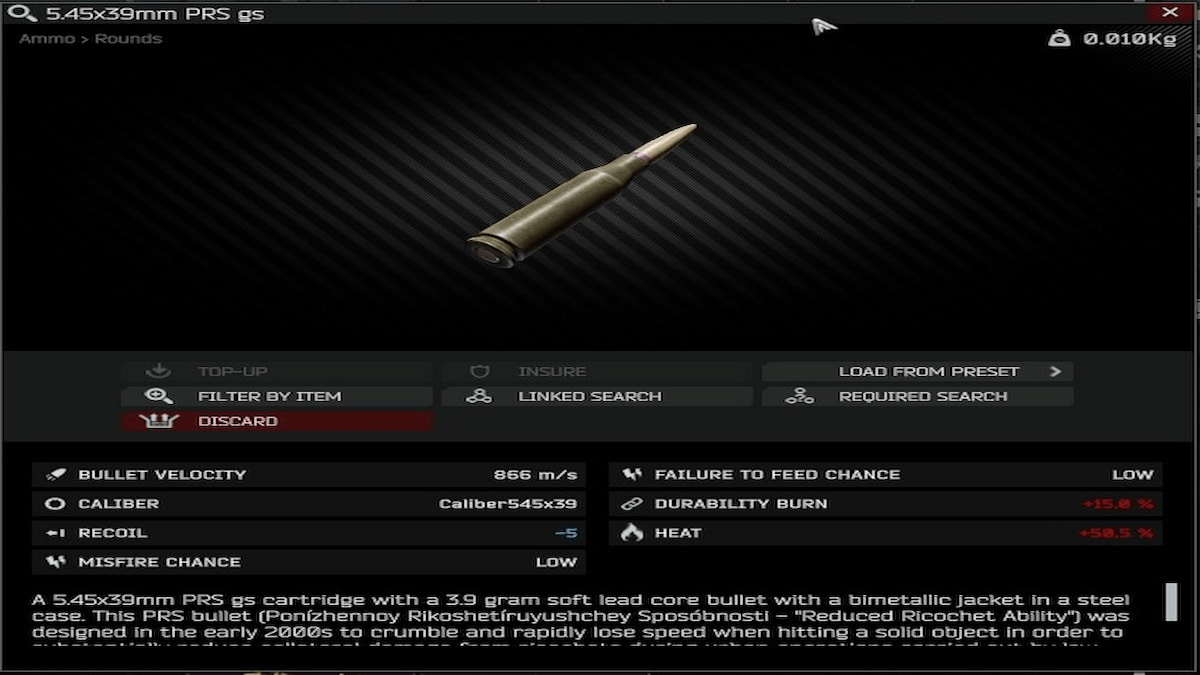Open the Rounds breadcrumb link
This screenshot has width=1200, height=675.
128,38
